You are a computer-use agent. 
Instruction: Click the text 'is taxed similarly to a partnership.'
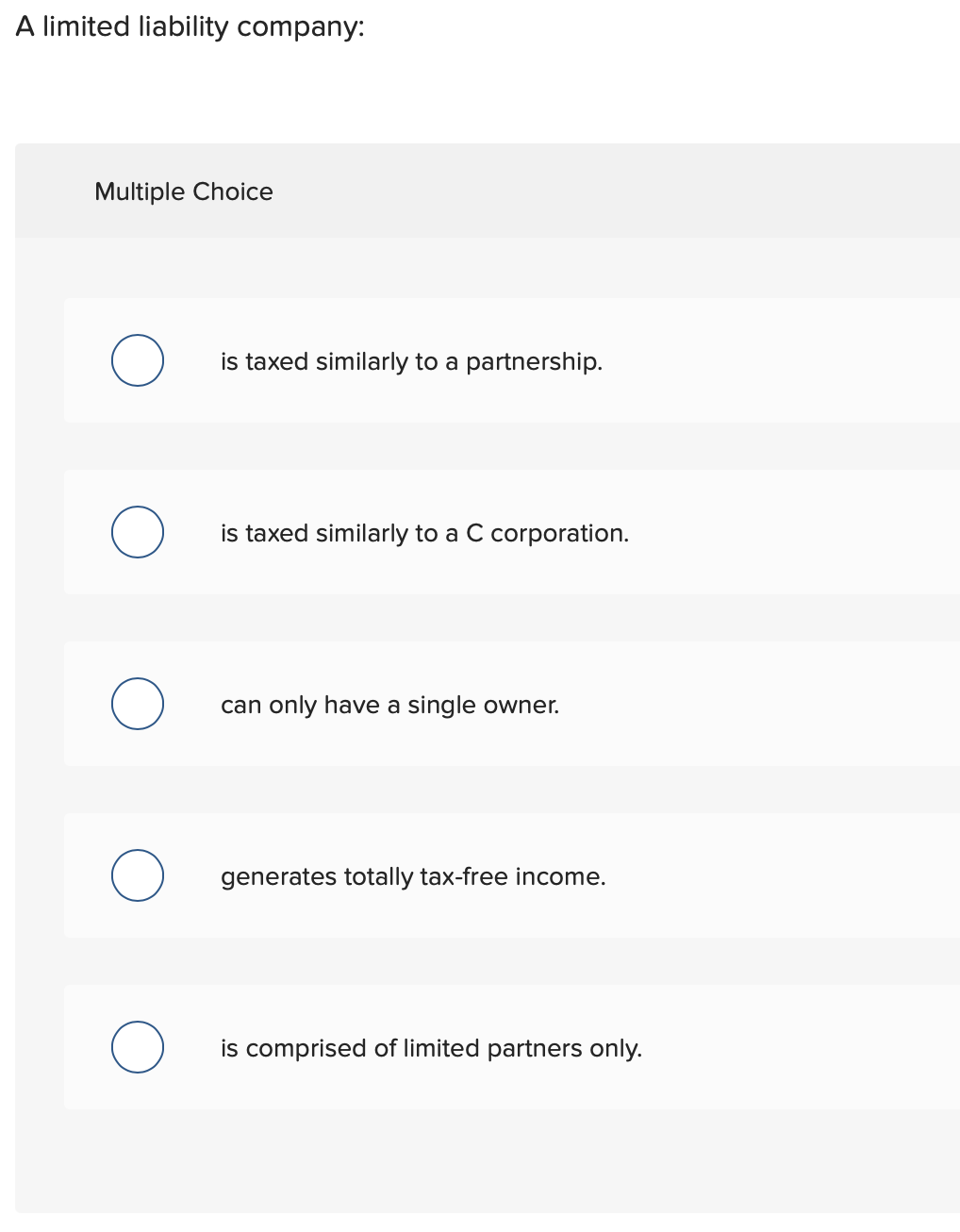tap(411, 361)
